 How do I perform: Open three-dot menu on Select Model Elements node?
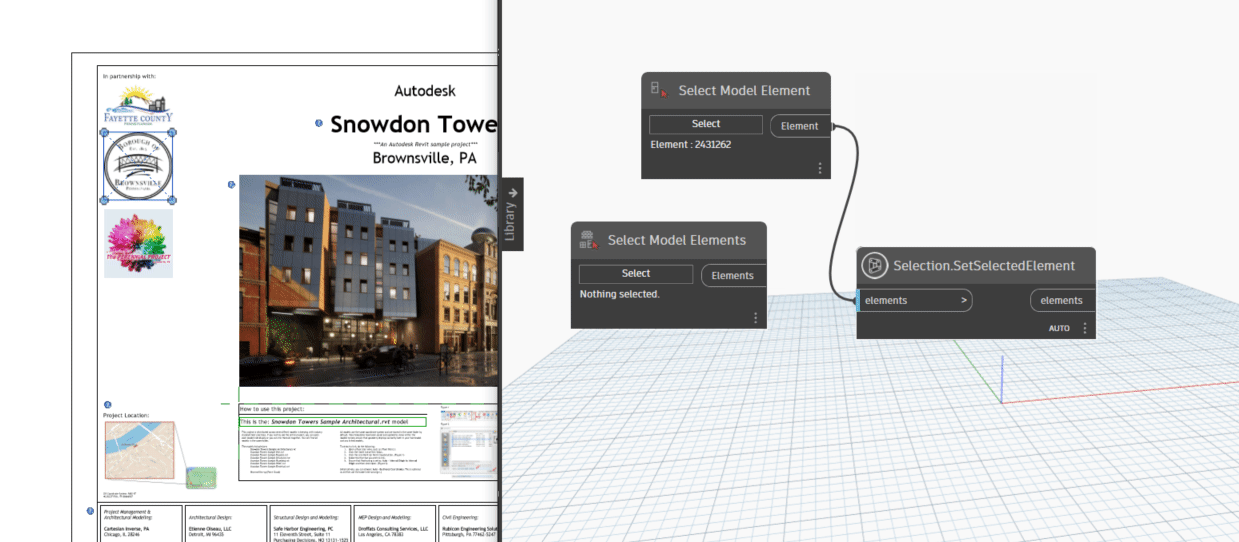tap(755, 318)
